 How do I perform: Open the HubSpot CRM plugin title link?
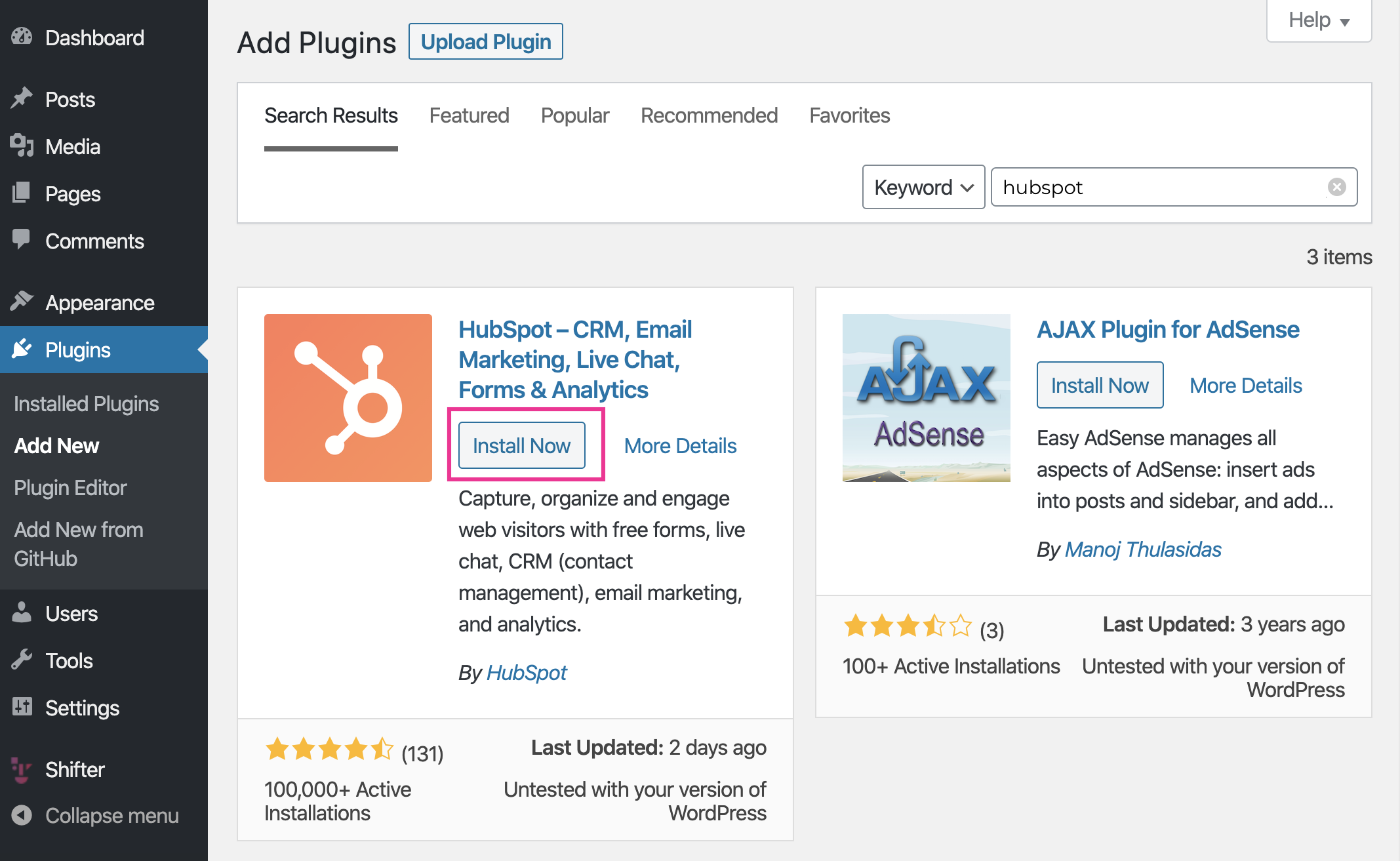pos(575,359)
